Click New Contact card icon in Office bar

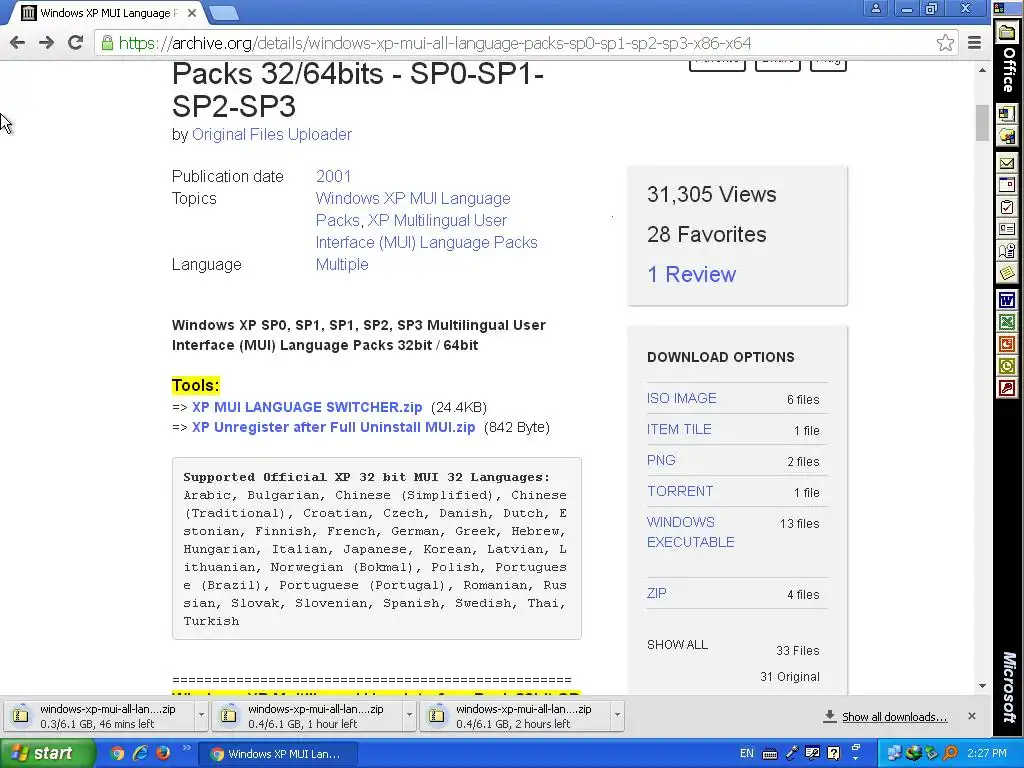[1007, 229]
